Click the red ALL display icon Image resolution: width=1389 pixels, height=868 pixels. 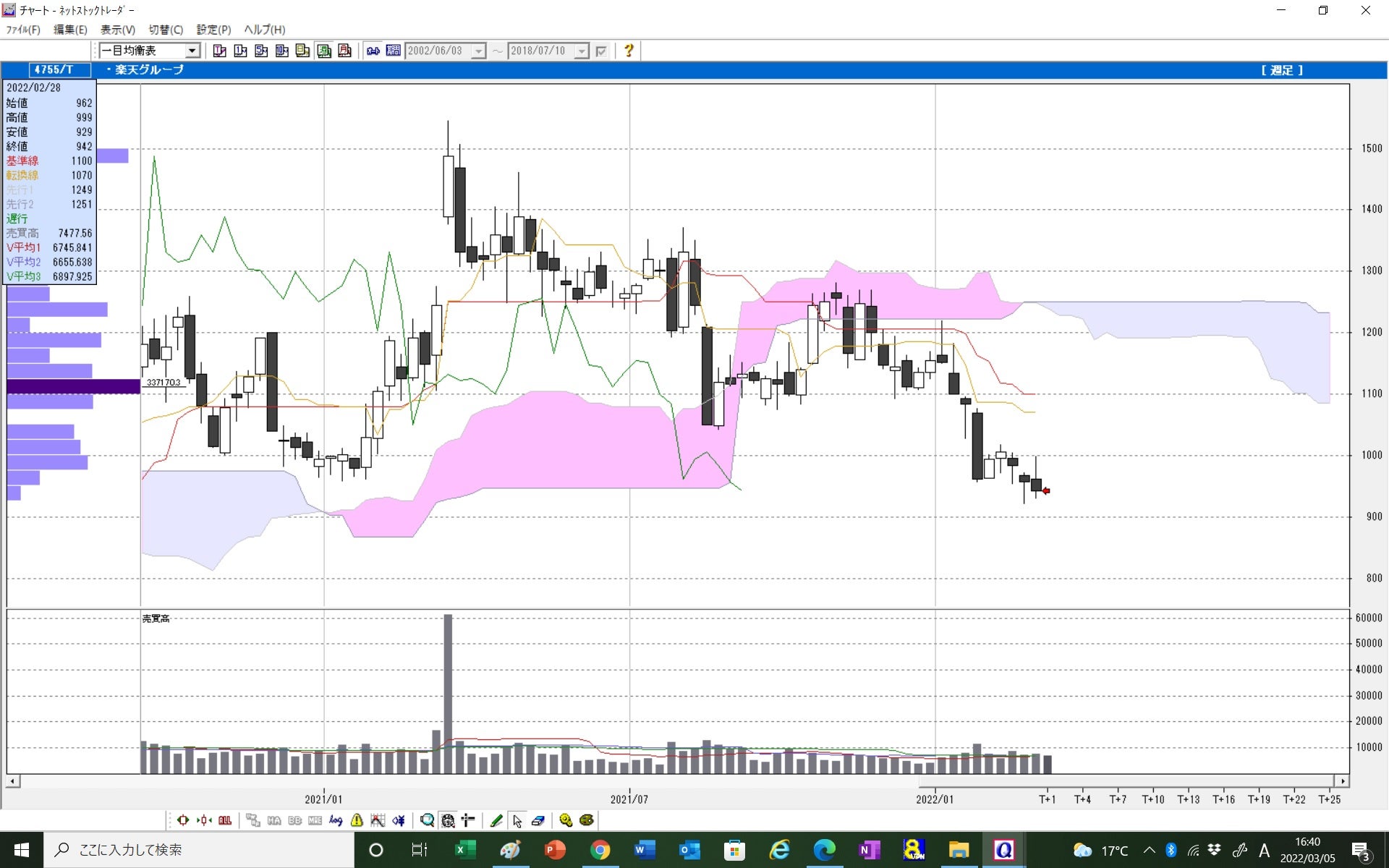click(225, 820)
